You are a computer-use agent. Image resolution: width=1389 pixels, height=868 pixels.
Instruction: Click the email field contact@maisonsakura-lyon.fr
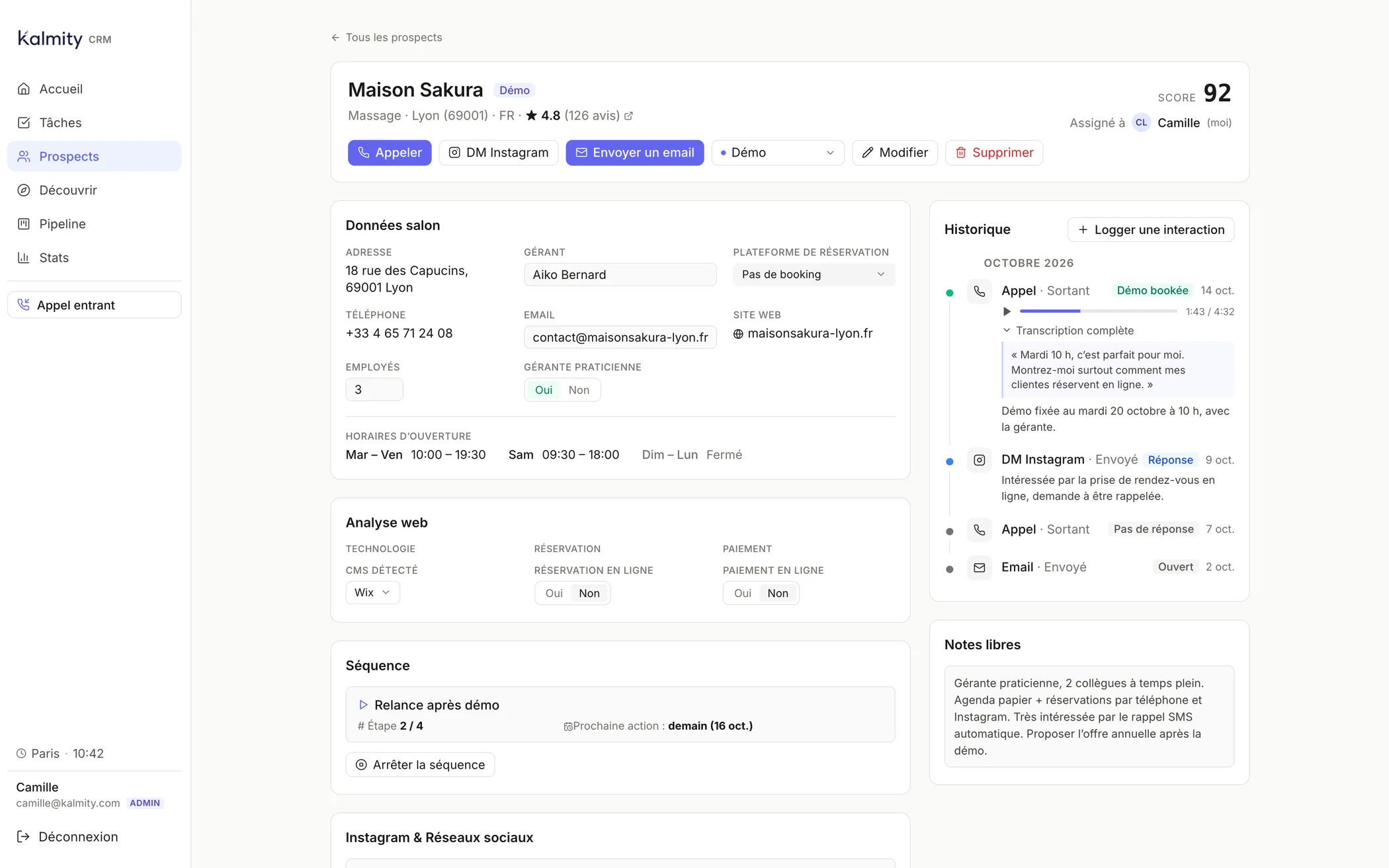(620, 337)
